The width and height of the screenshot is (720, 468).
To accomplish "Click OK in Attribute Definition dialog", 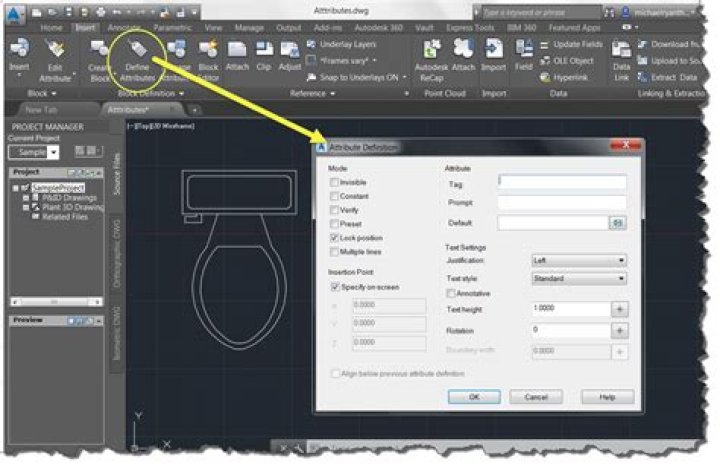I will 474,396.
